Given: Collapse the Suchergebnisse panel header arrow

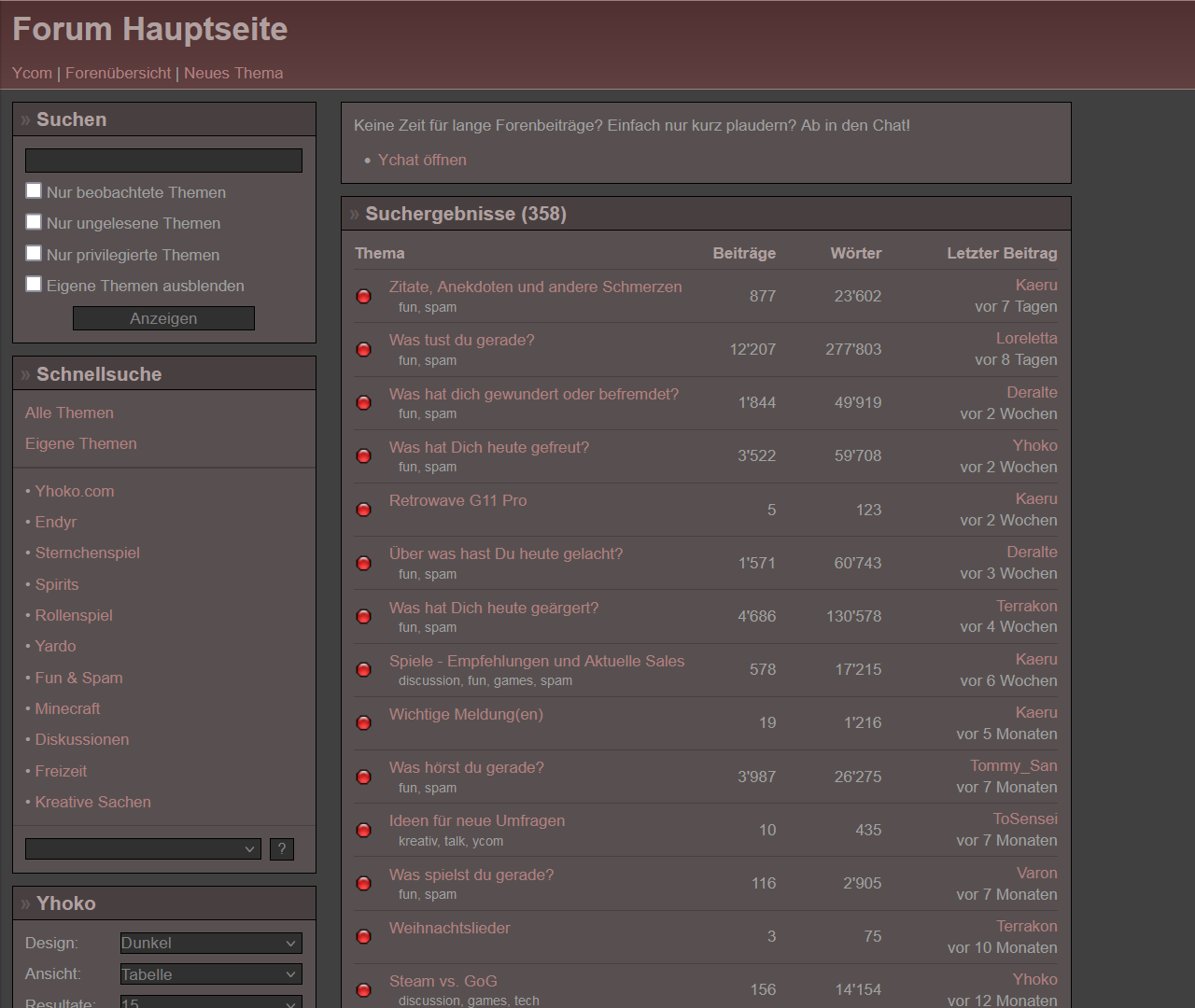Looking at the screenshot, I should [355, 215].
